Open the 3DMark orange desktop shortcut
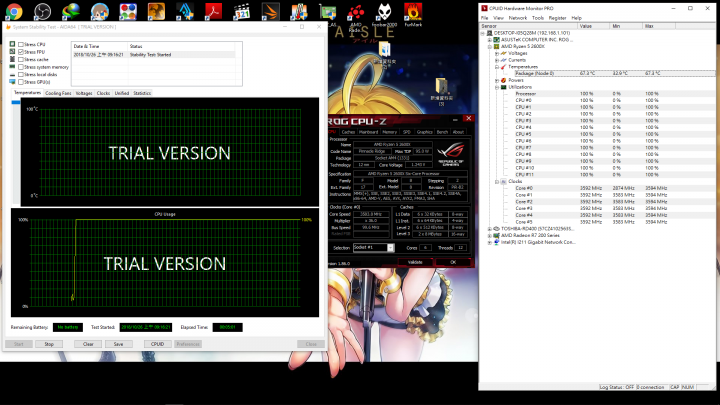The height and width of the screenshot is (405, 720). coord(270,11)
